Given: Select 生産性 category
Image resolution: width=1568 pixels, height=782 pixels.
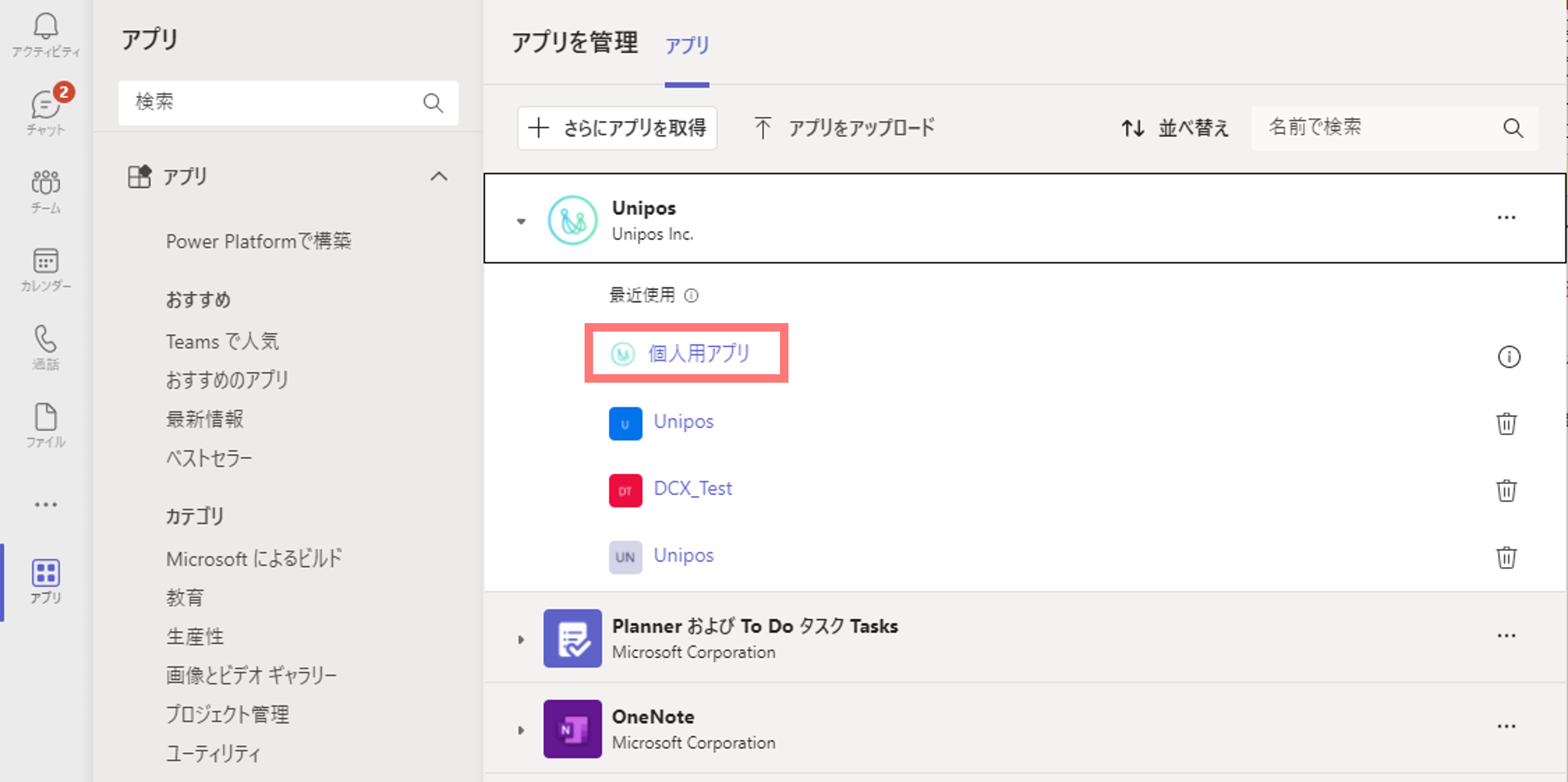Looking at the screenshot, I should 195,636.
